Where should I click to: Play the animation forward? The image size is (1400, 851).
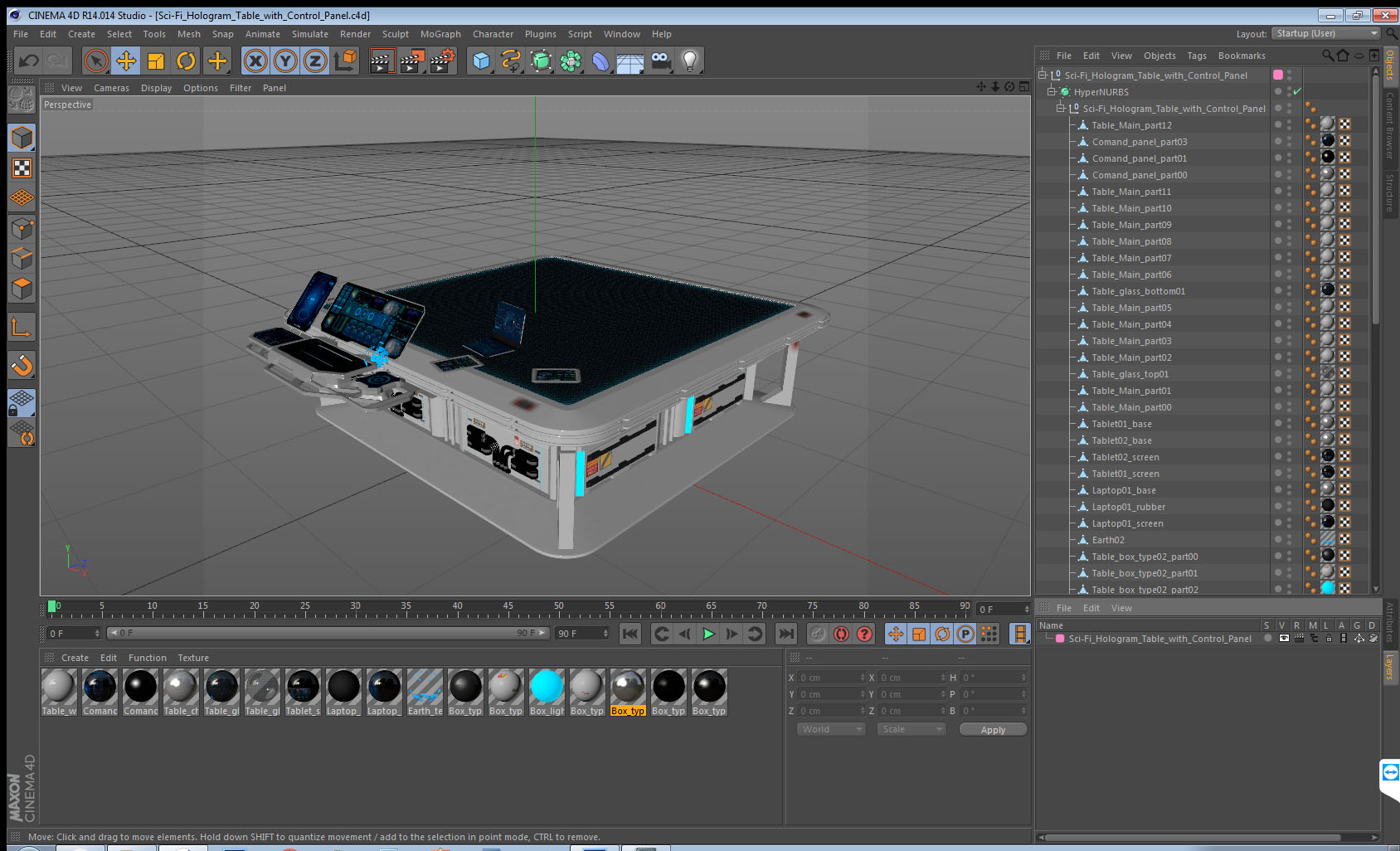708,635
